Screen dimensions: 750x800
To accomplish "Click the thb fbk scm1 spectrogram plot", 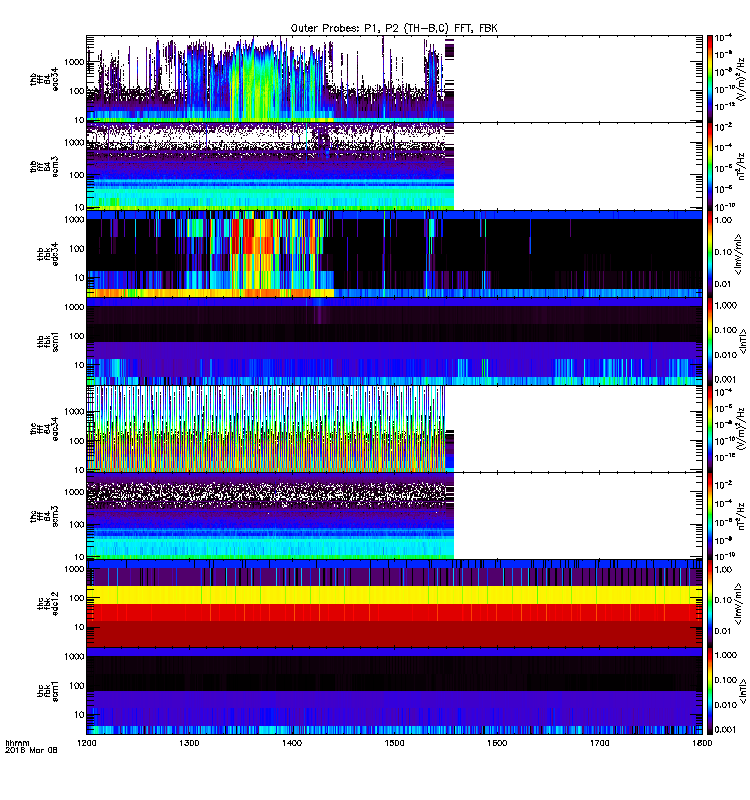I will [394, 341].
